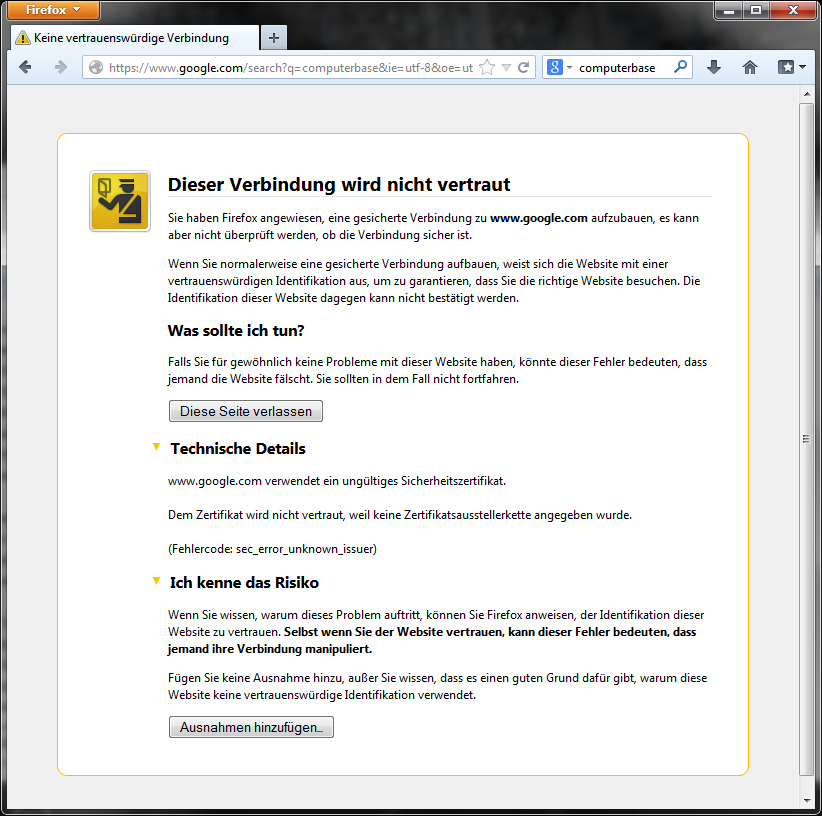The width and height of the screenshot is (822, 816).
Task: Go forward with the forward arrow
Action: (61, 67)
